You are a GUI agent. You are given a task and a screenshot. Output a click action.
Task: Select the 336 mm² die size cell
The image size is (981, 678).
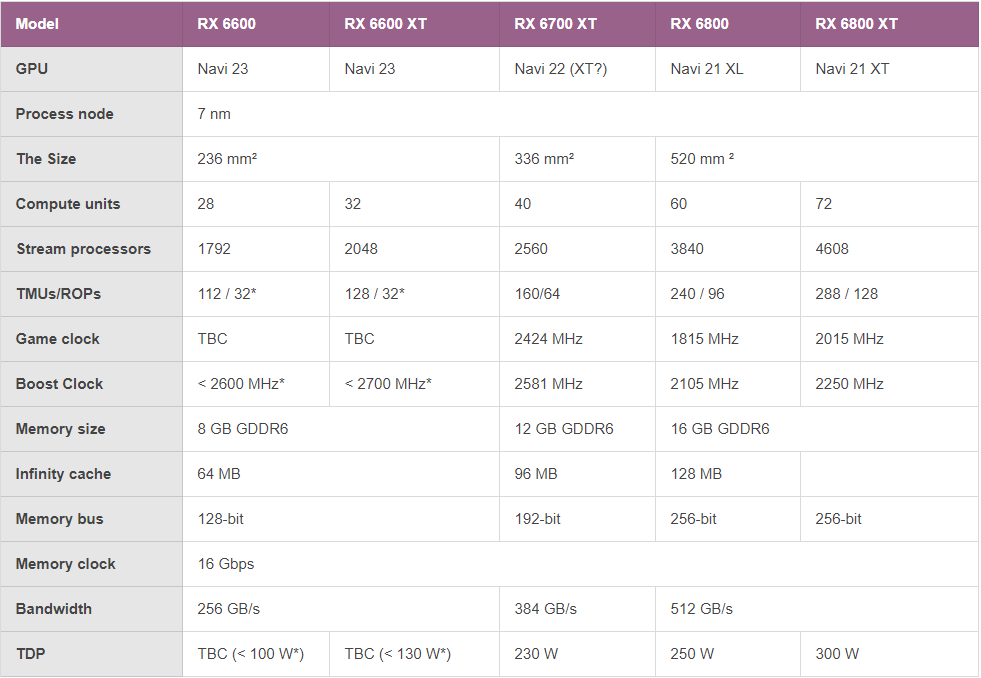coord(544,159)
